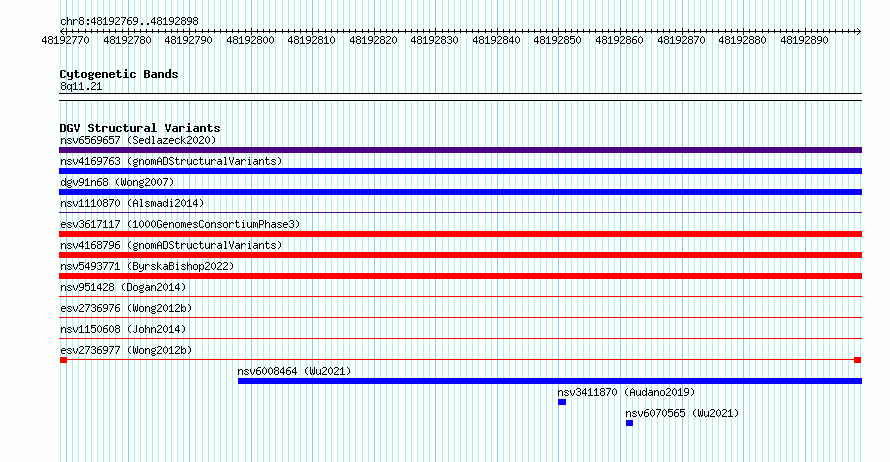Select the red nsv4168796 variant bar
This screenshot has height=462, width=890.
pyautogui.click(x=460, y=255)
